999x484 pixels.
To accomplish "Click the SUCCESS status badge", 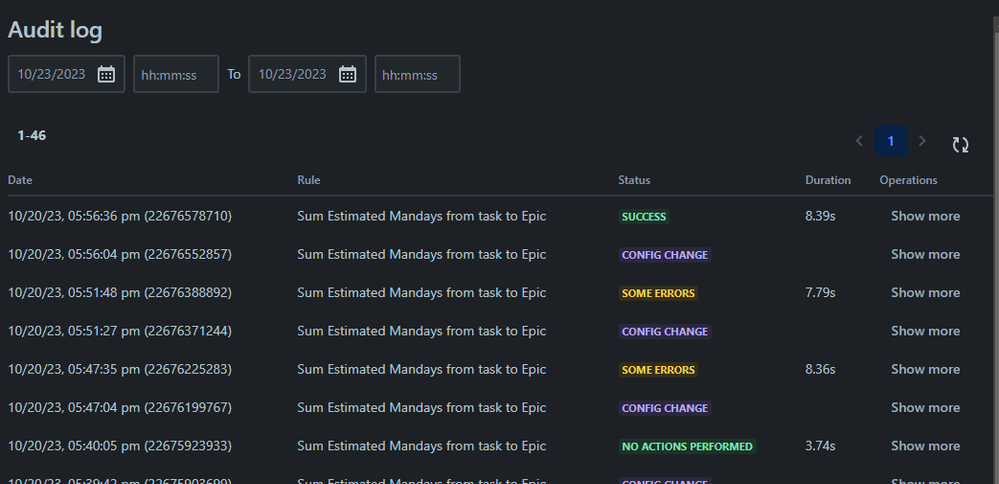I will (x=643, y=217).
